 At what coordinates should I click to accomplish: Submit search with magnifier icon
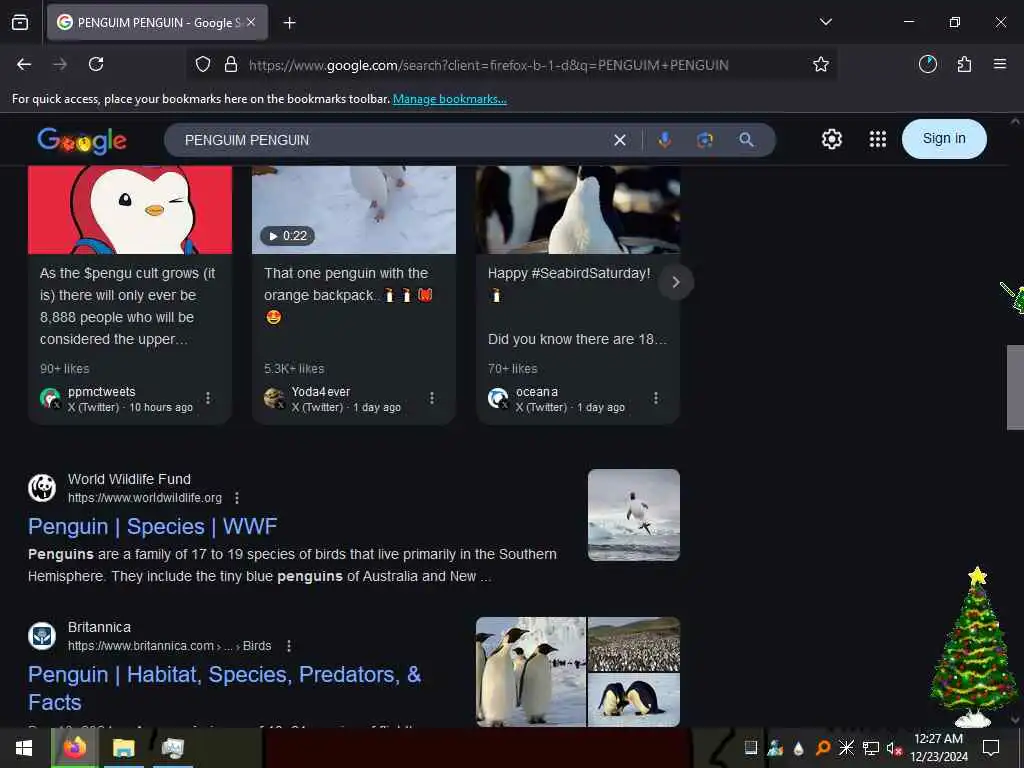[746, 140]
